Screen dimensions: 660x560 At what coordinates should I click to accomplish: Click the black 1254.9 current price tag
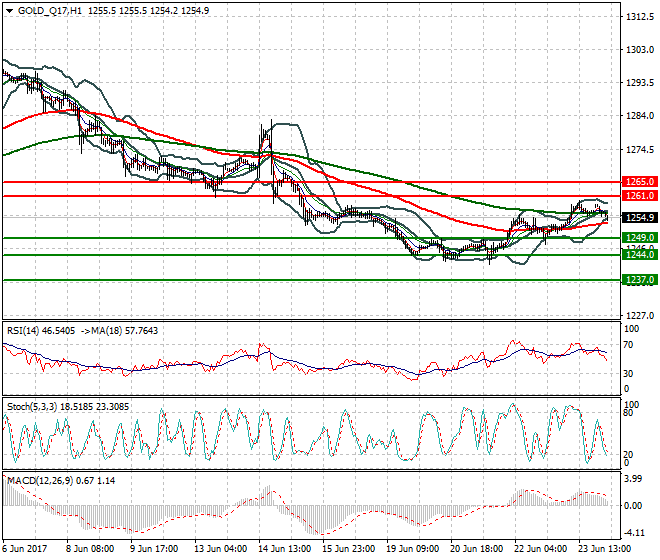click(x=638, y=217)
